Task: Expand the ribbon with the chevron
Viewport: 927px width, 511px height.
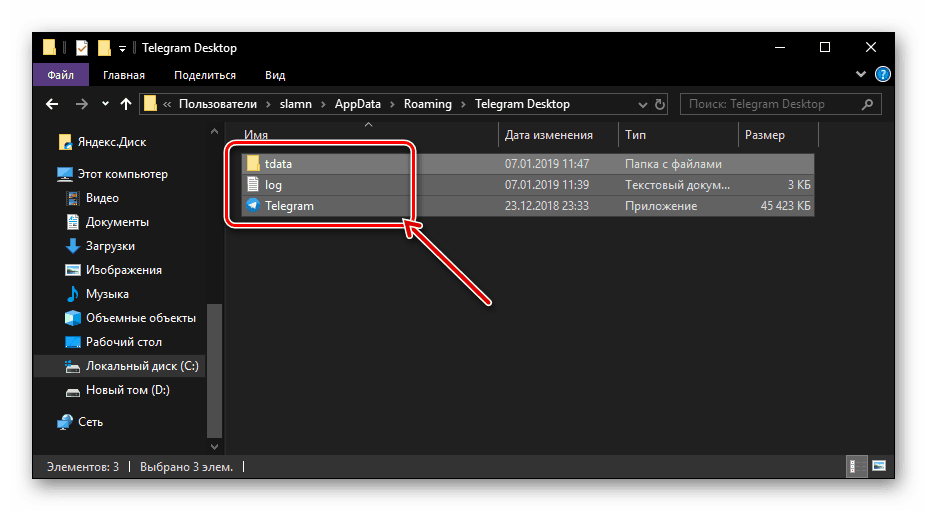Action: tap(861, 75)
